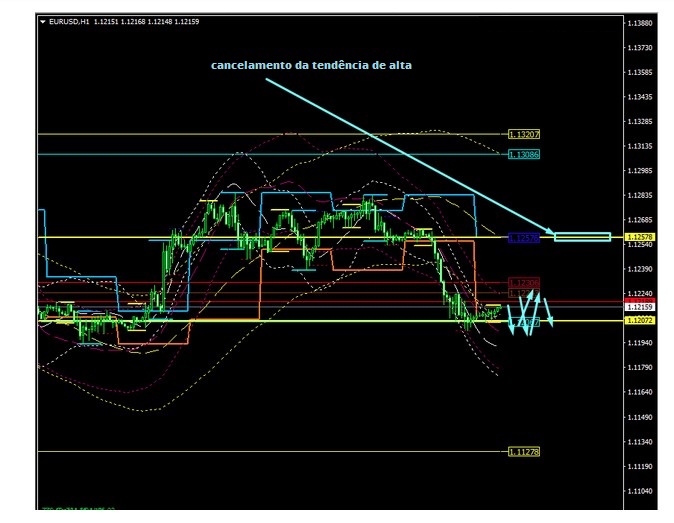Screen dimensions: 674x523
Task: Click the 1.12072 highlighted price on axis
Action: click(640, 321)
